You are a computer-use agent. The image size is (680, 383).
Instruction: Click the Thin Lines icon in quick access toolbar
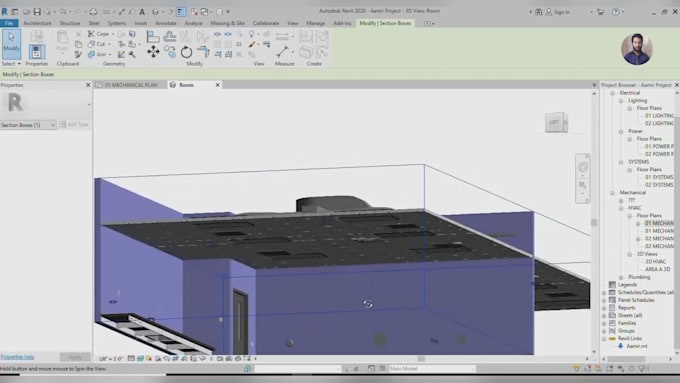[x=181, y=12]
